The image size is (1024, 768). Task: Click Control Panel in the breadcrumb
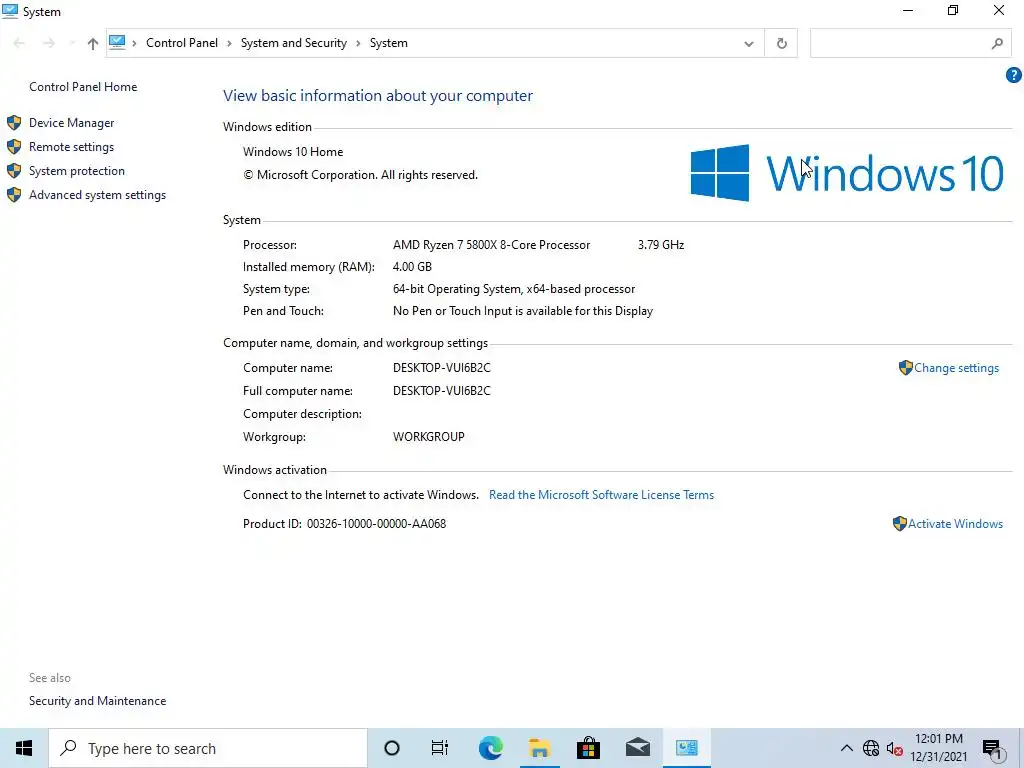[x=182, y=43]
